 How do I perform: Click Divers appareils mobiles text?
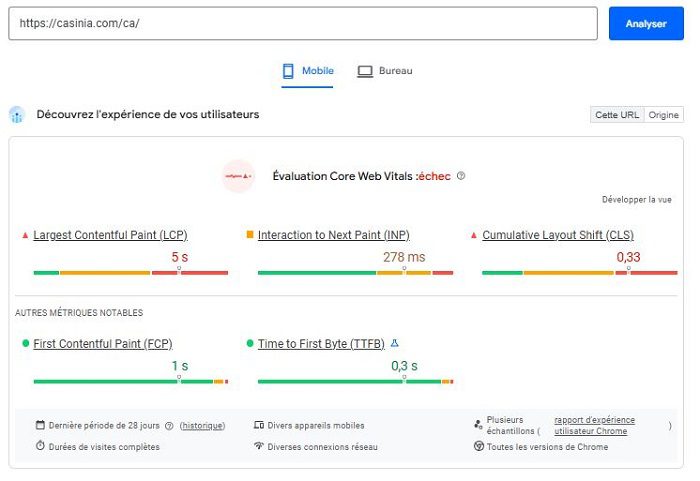316,426
